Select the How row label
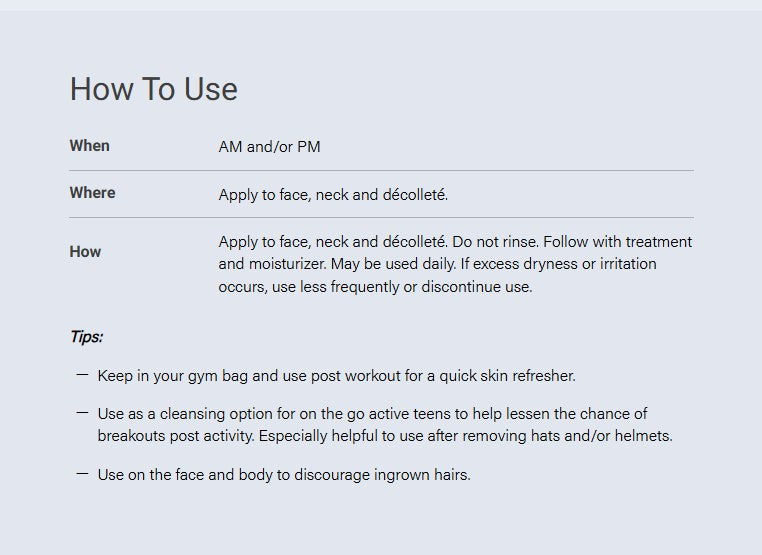This screenshot has width=762, height=555. click(85, 252)
